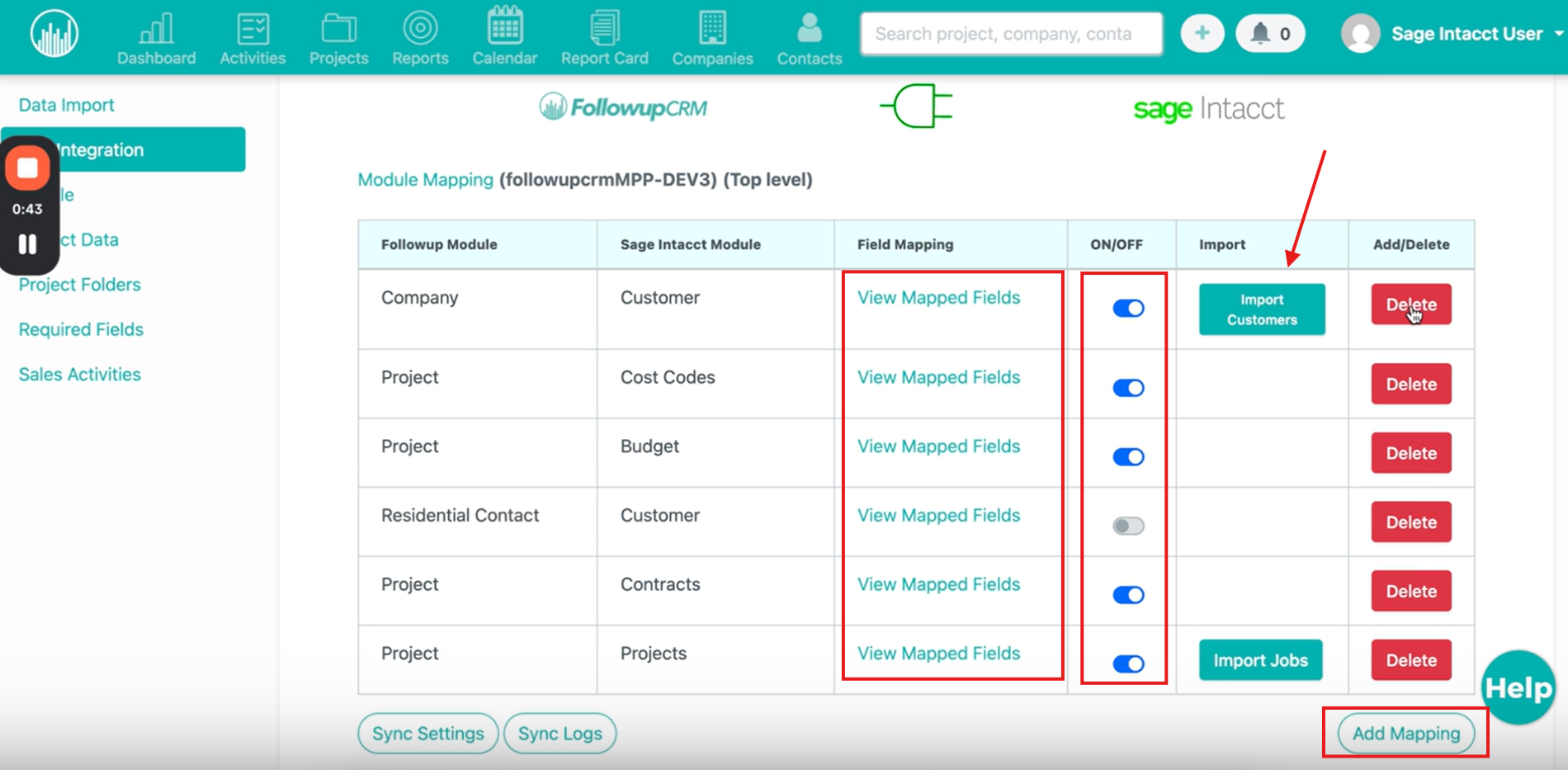Turn off the Company–Customer mapping toggle
The width and height of the screenshot is (1568, 770).
coord(1128,309)
